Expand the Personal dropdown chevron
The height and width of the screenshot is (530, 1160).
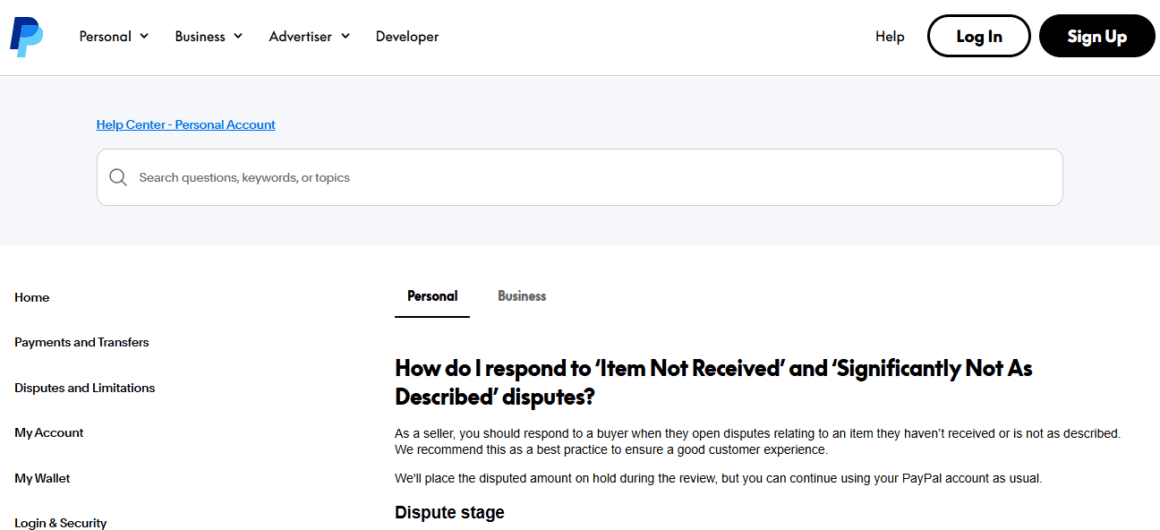click(144, 36)
